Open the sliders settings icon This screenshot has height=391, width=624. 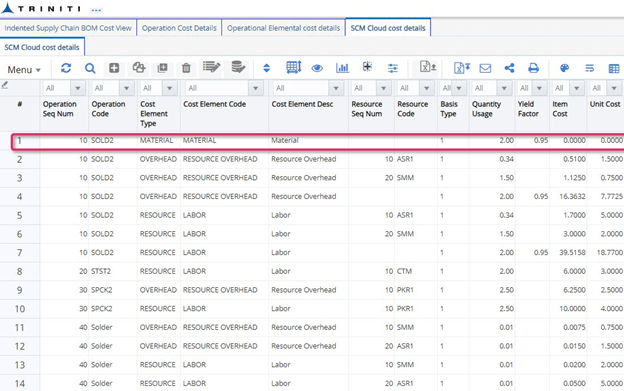pyautogui.click(x=393, y=68)
